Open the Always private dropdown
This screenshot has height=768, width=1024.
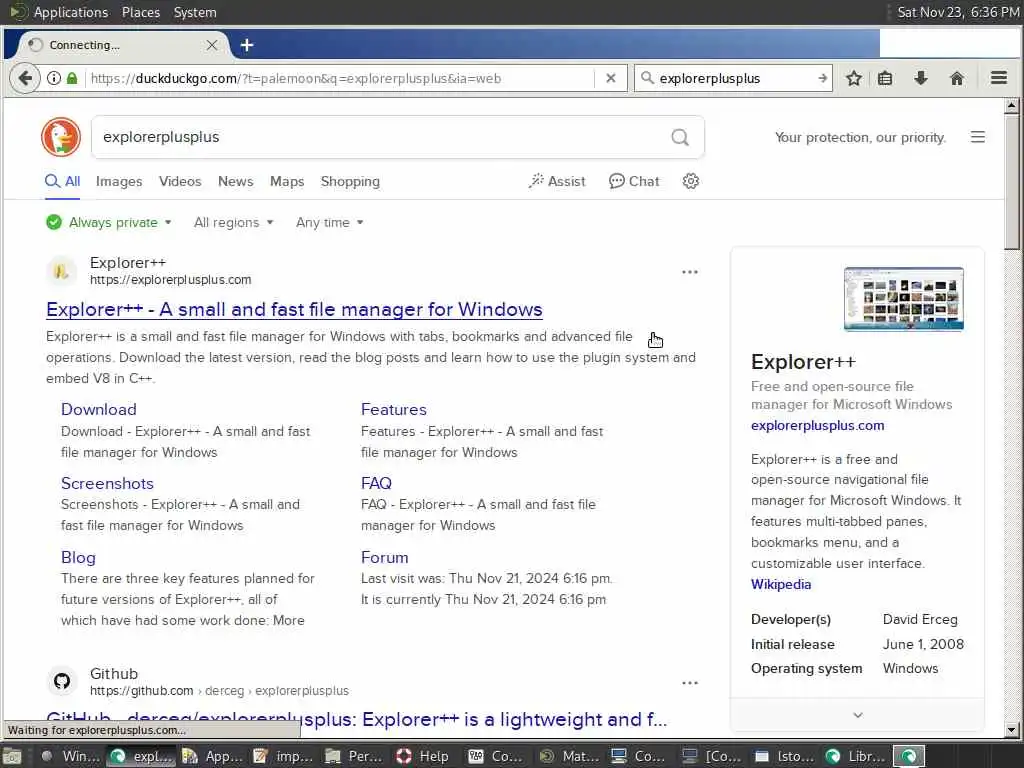(109, 222)
